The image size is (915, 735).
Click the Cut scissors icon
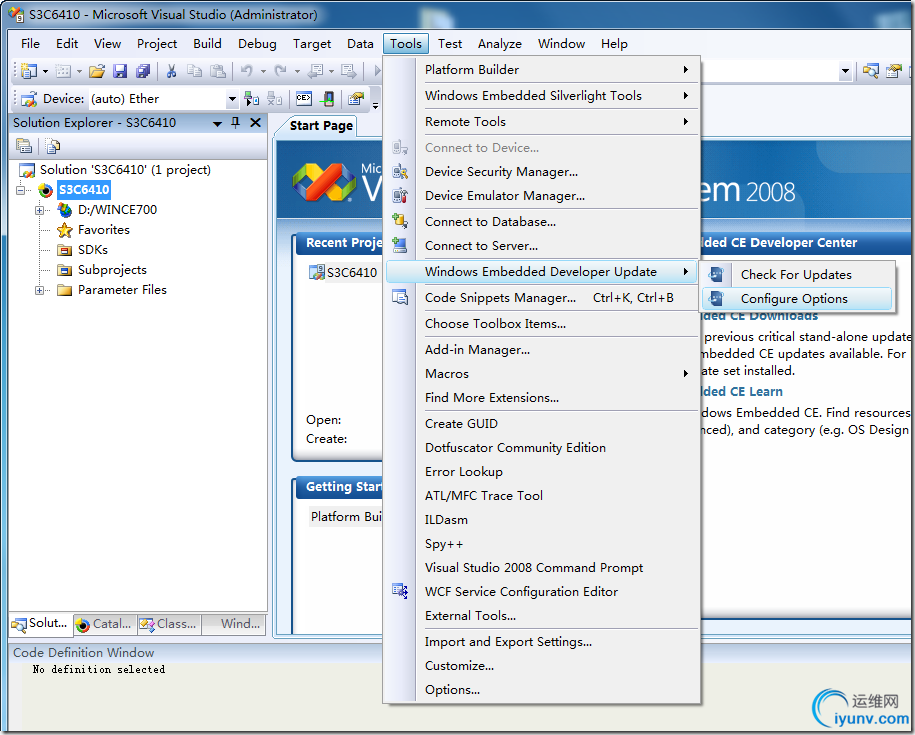pyautogui.click(x=171, y=71)
